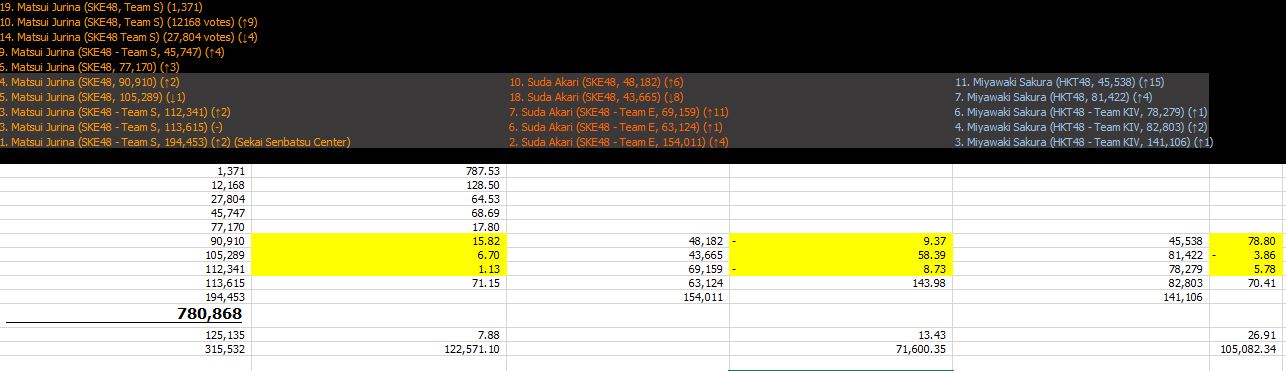
Task: Select the numeric cell 69,159
Action: coord(617,269)
